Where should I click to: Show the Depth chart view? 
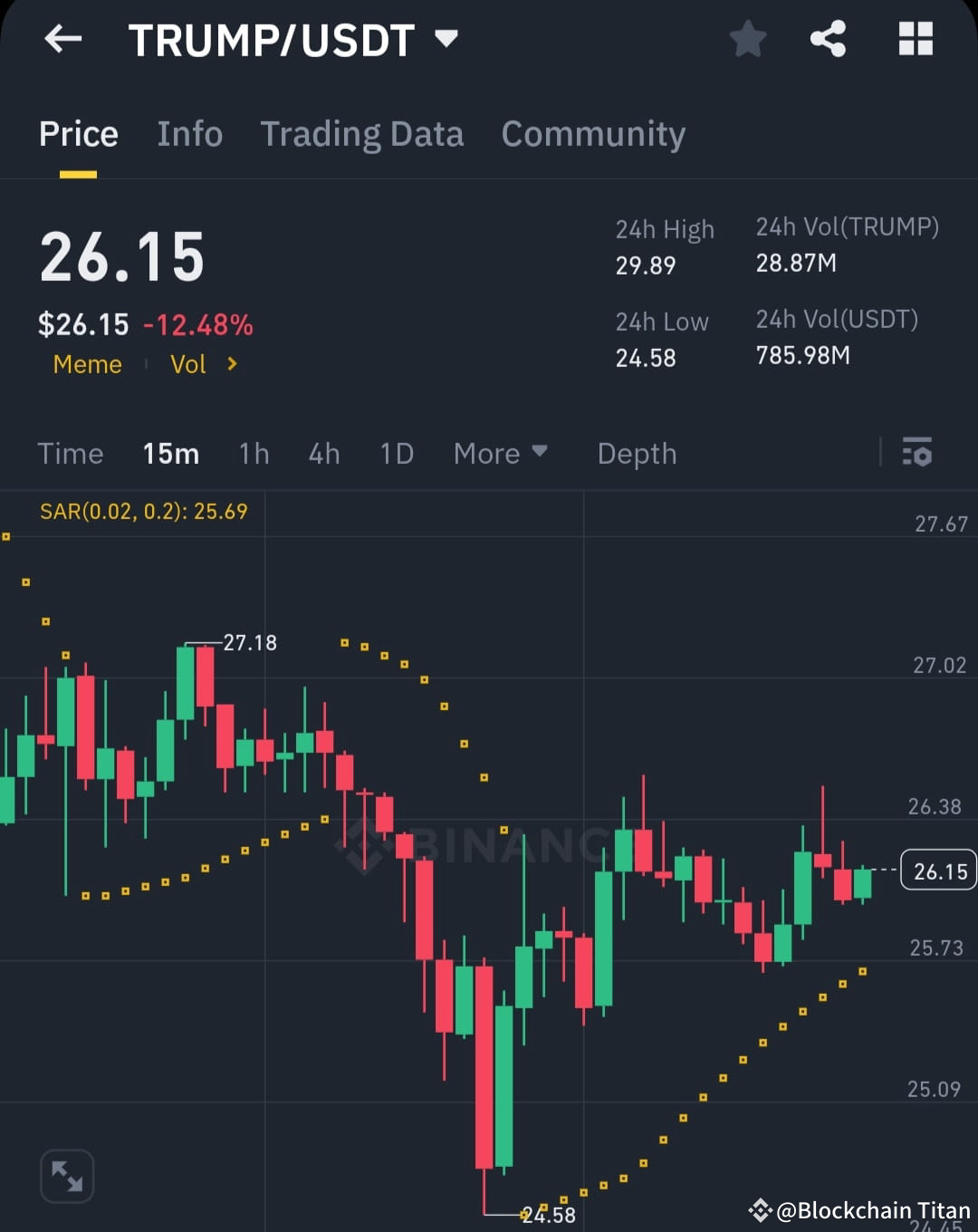(637, 453)
